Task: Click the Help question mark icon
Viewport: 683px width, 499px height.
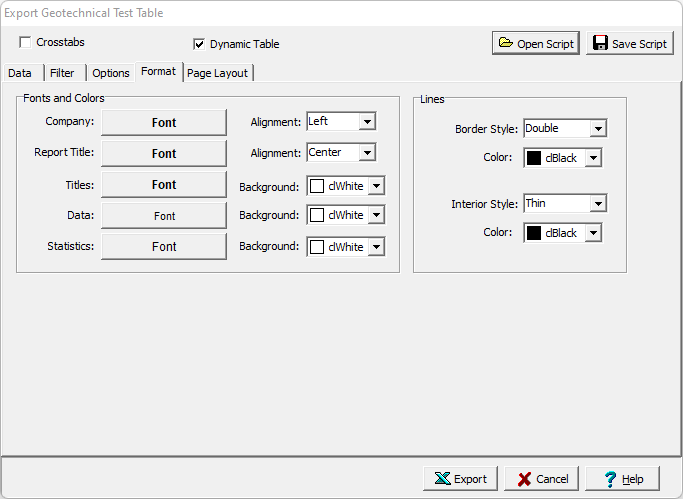Action: click(x=608, y=479)
